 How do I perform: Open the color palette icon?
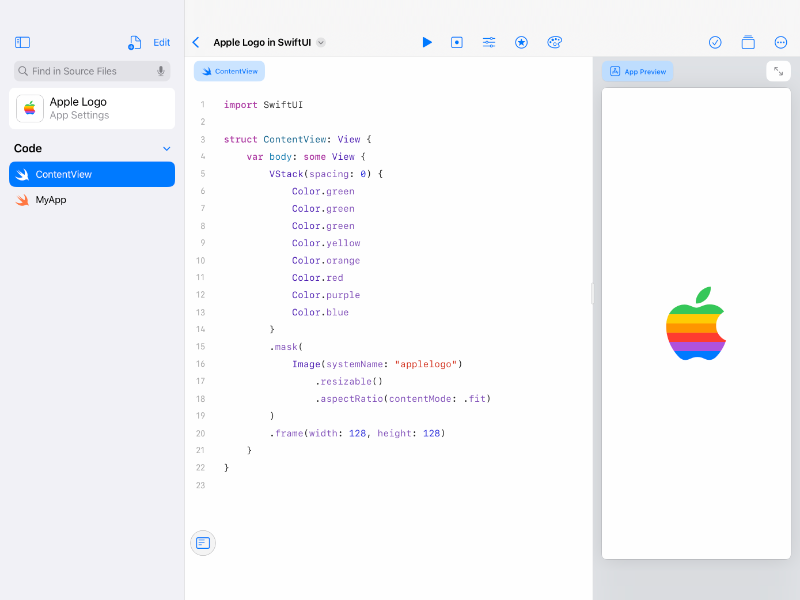tap(555, 42)
